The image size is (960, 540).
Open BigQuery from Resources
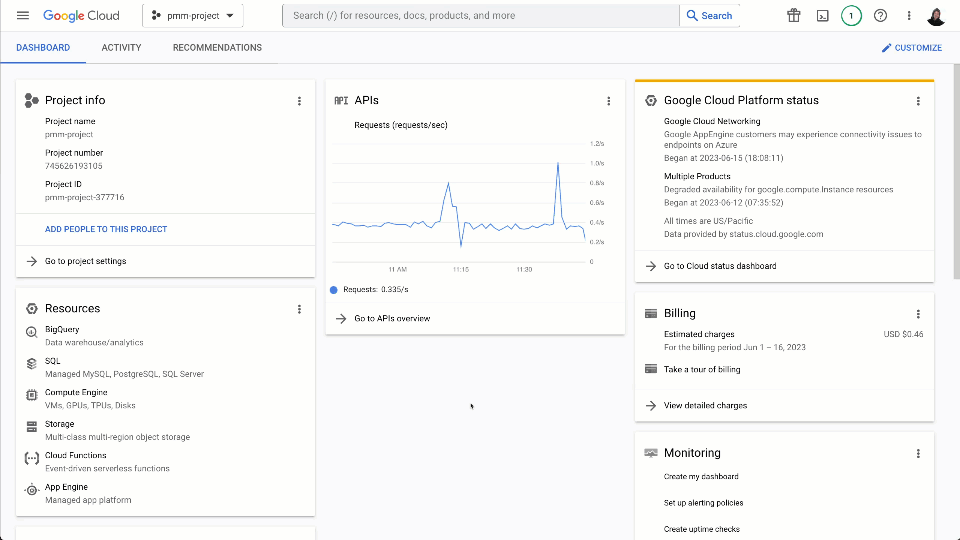(x=62, y=329)
